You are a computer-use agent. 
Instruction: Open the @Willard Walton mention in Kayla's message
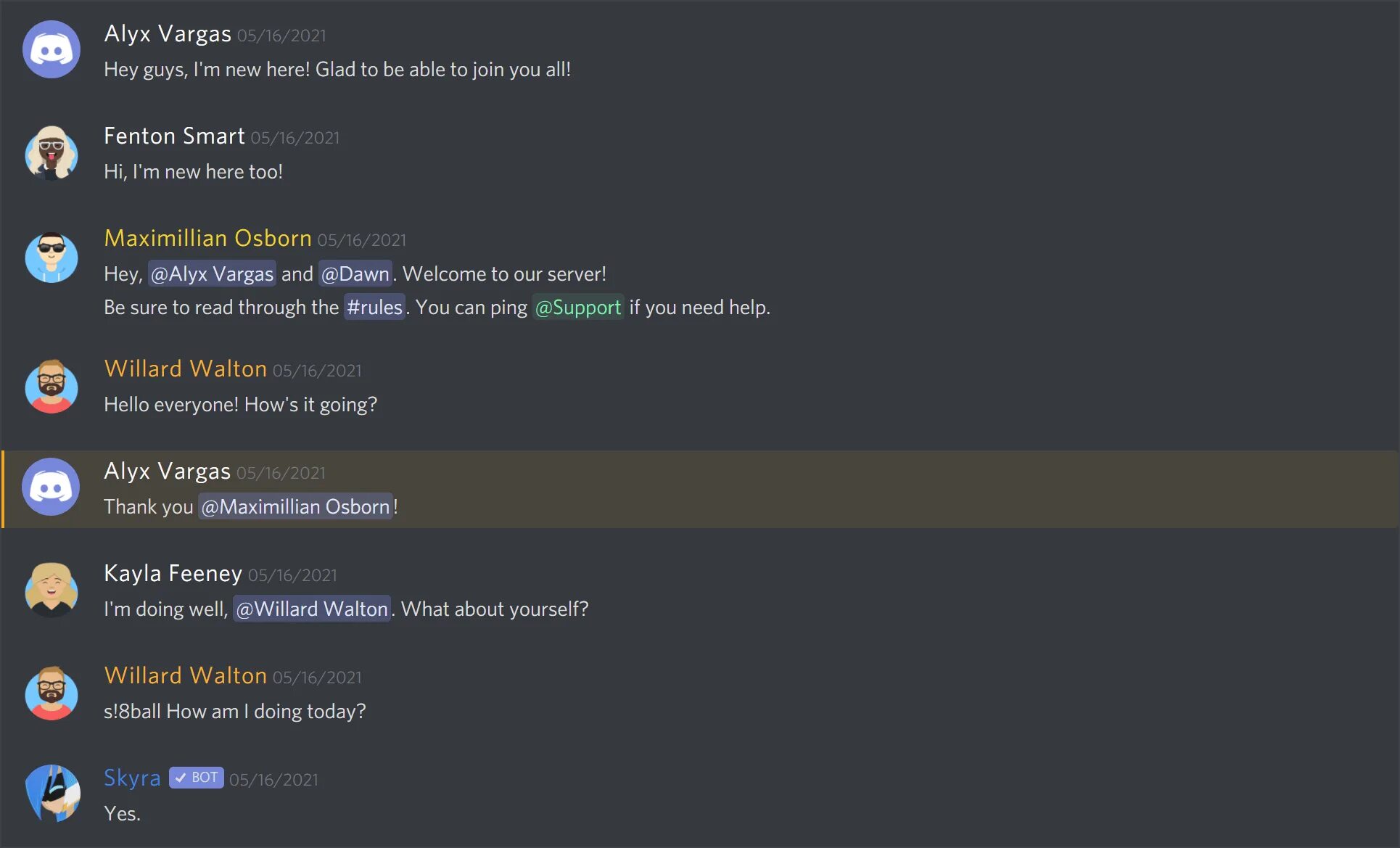coord(312,609)
